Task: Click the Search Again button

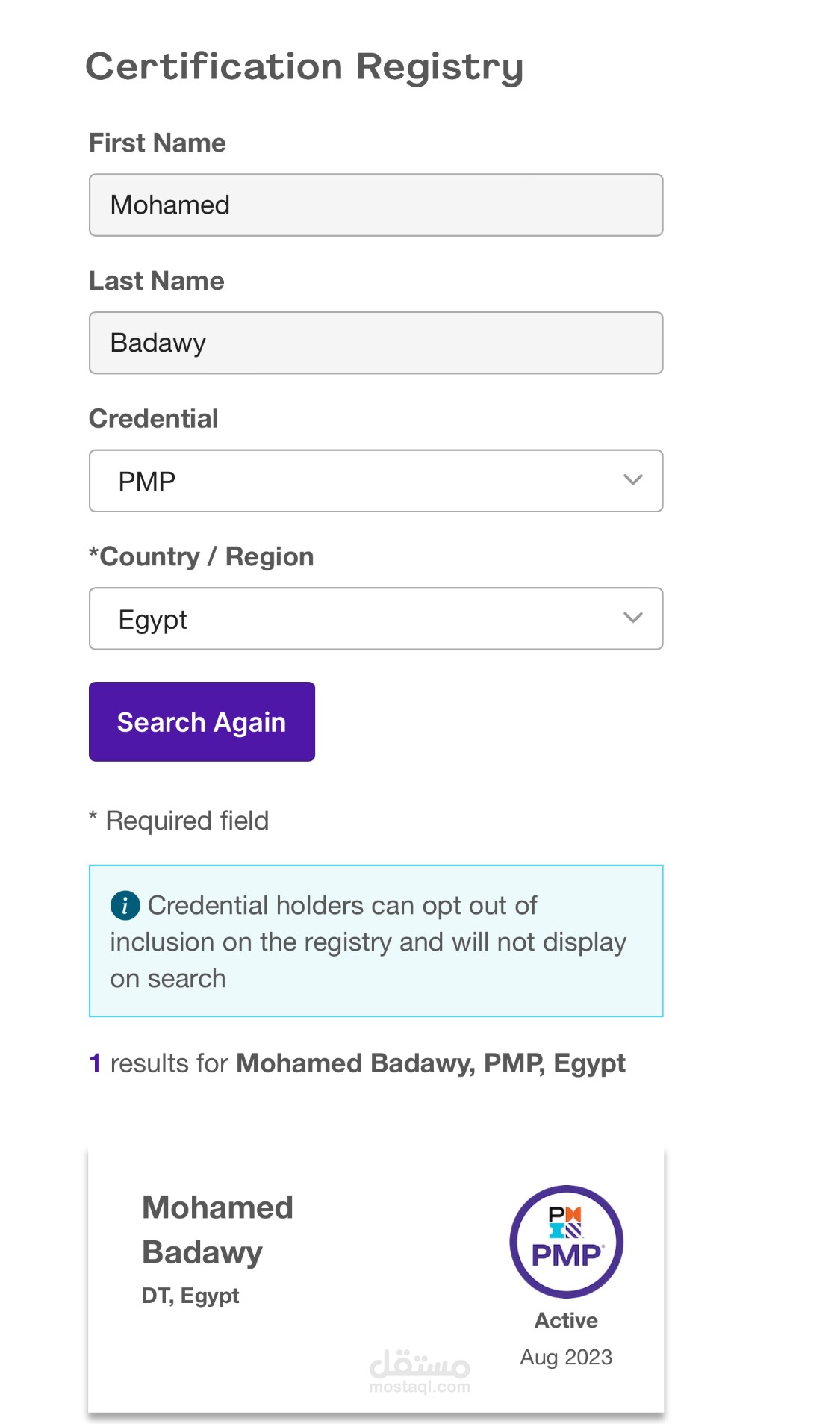Action: click(202, 721)
